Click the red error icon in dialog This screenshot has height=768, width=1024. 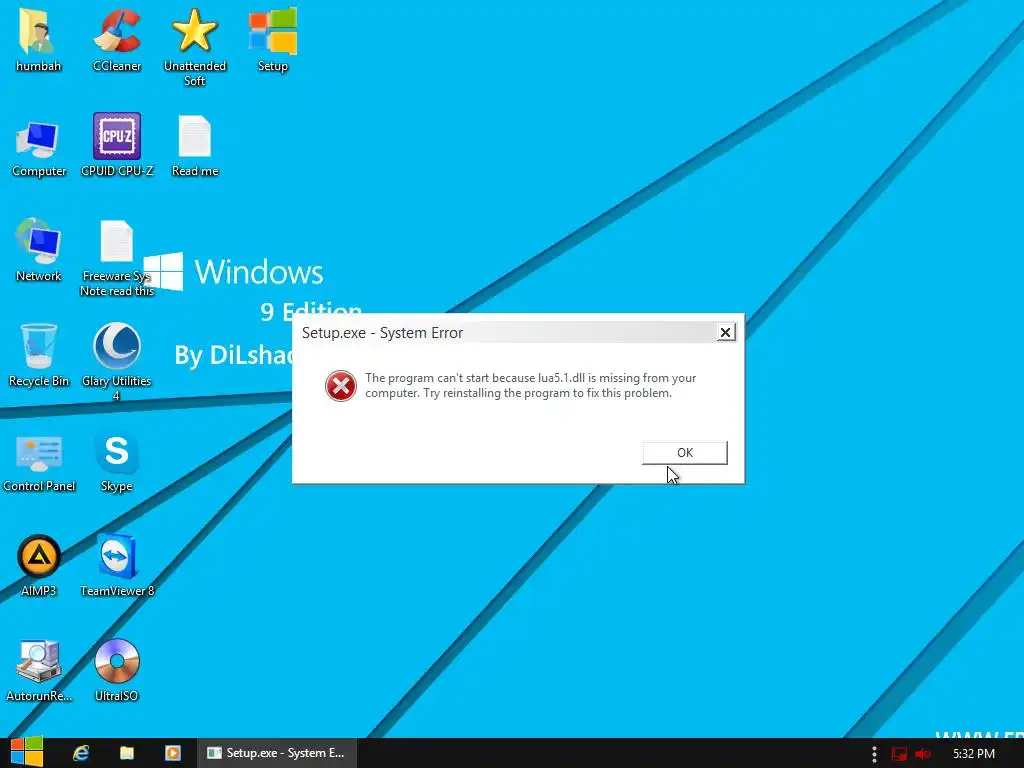[x=341, y=385]
